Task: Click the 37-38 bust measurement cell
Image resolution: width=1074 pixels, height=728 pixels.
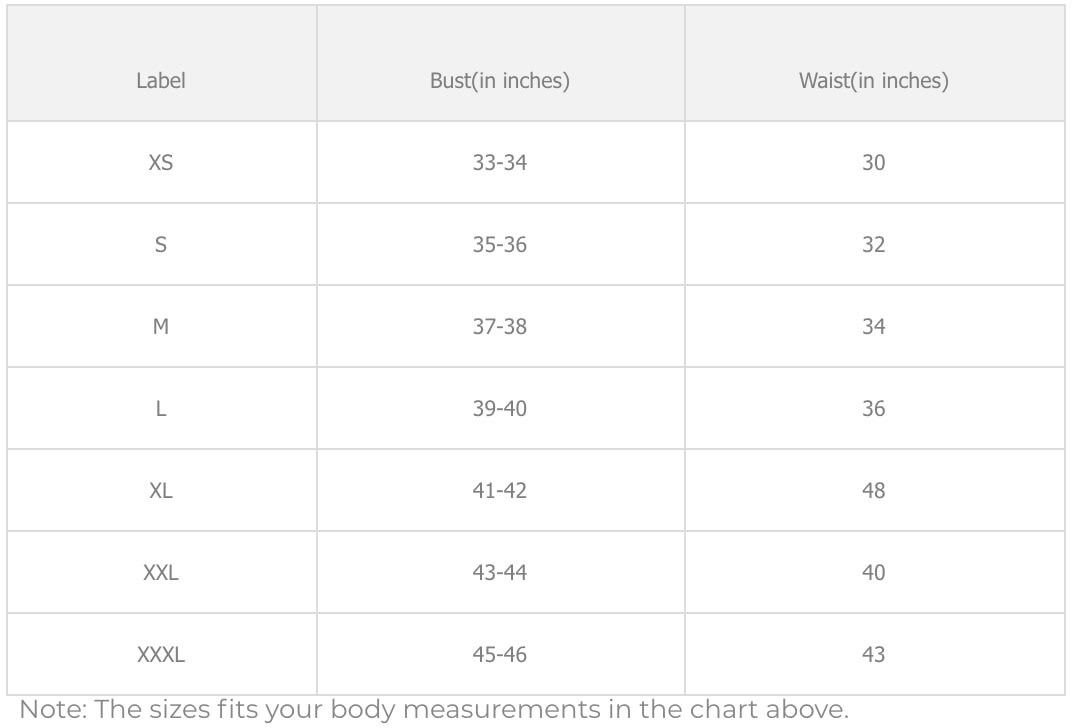Action: click(x=500, y=327)
